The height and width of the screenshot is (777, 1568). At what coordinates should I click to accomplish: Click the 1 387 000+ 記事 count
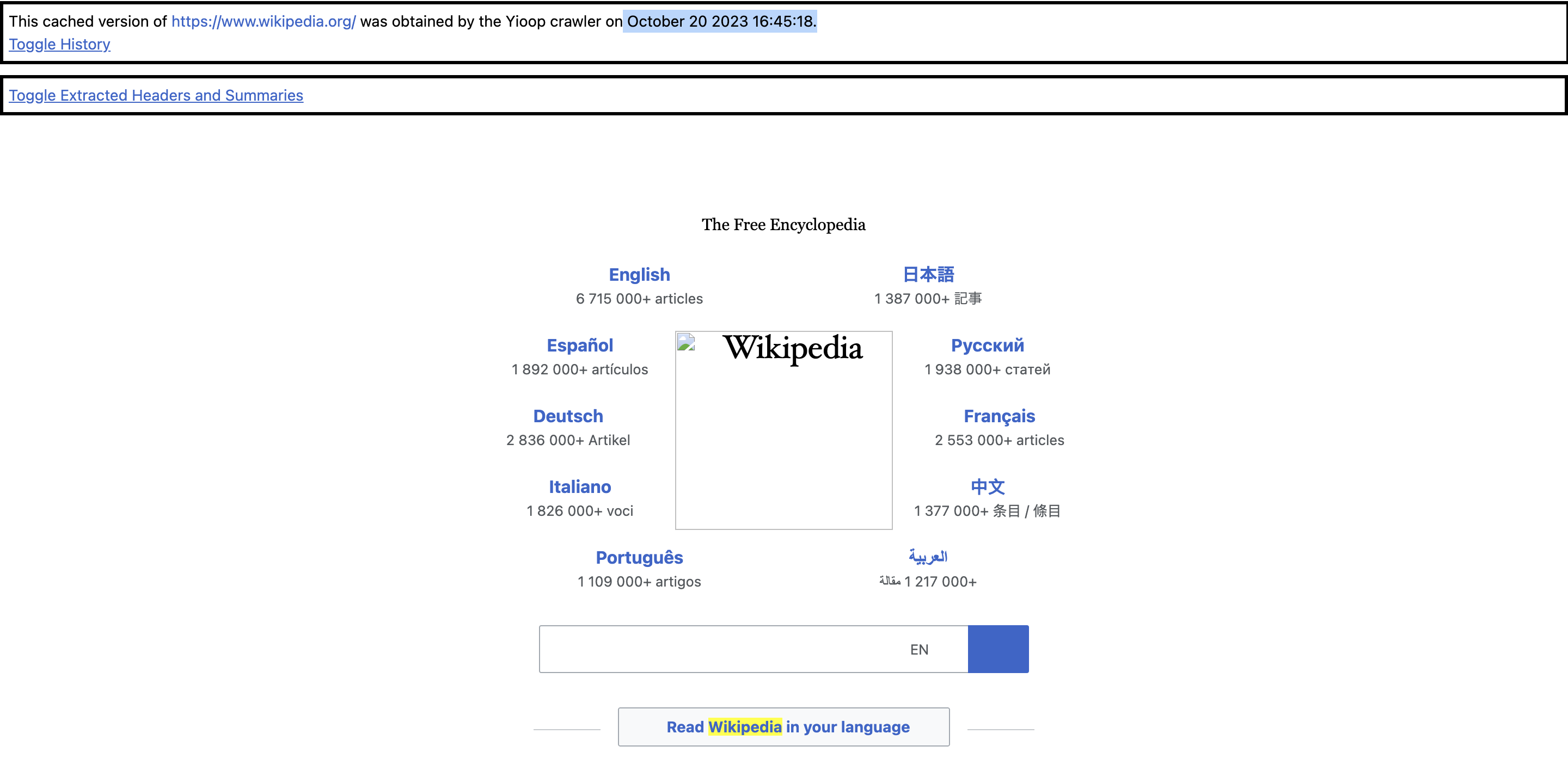point(928,299)
